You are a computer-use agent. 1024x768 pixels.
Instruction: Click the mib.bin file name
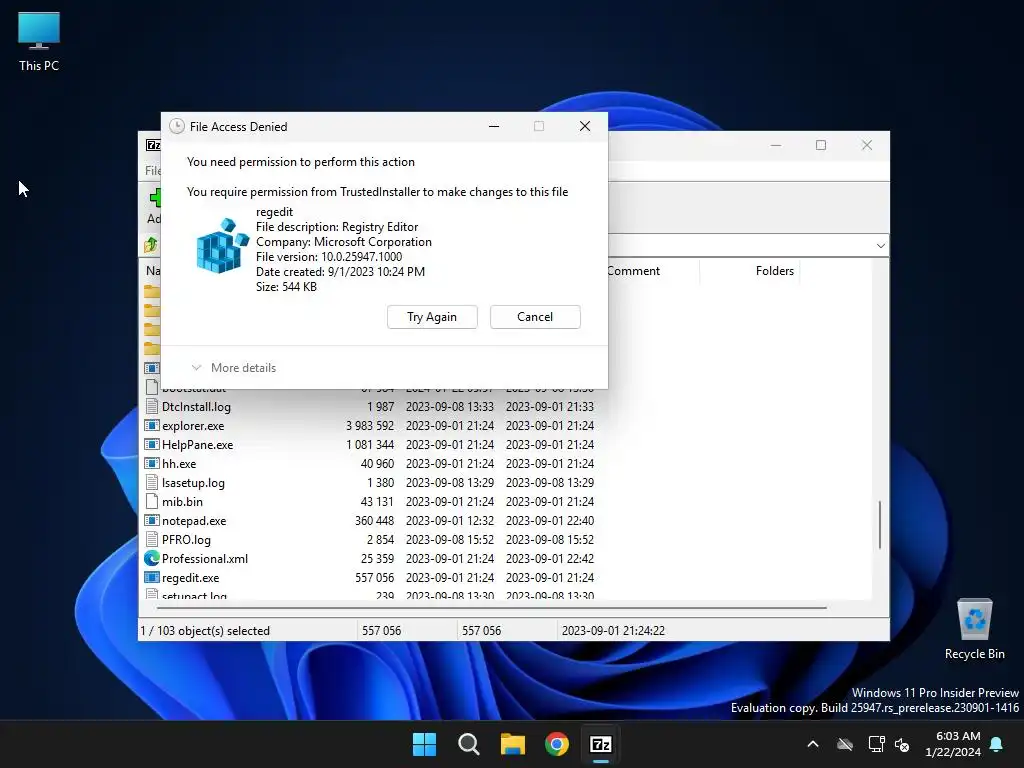point(182,502)
